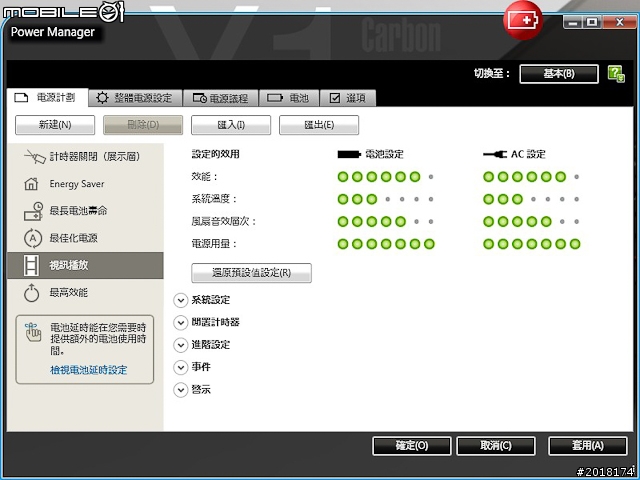This screenshot has height=480, width=640.
Task: Open the 電源計劃 tab
Action: point(47,98)
